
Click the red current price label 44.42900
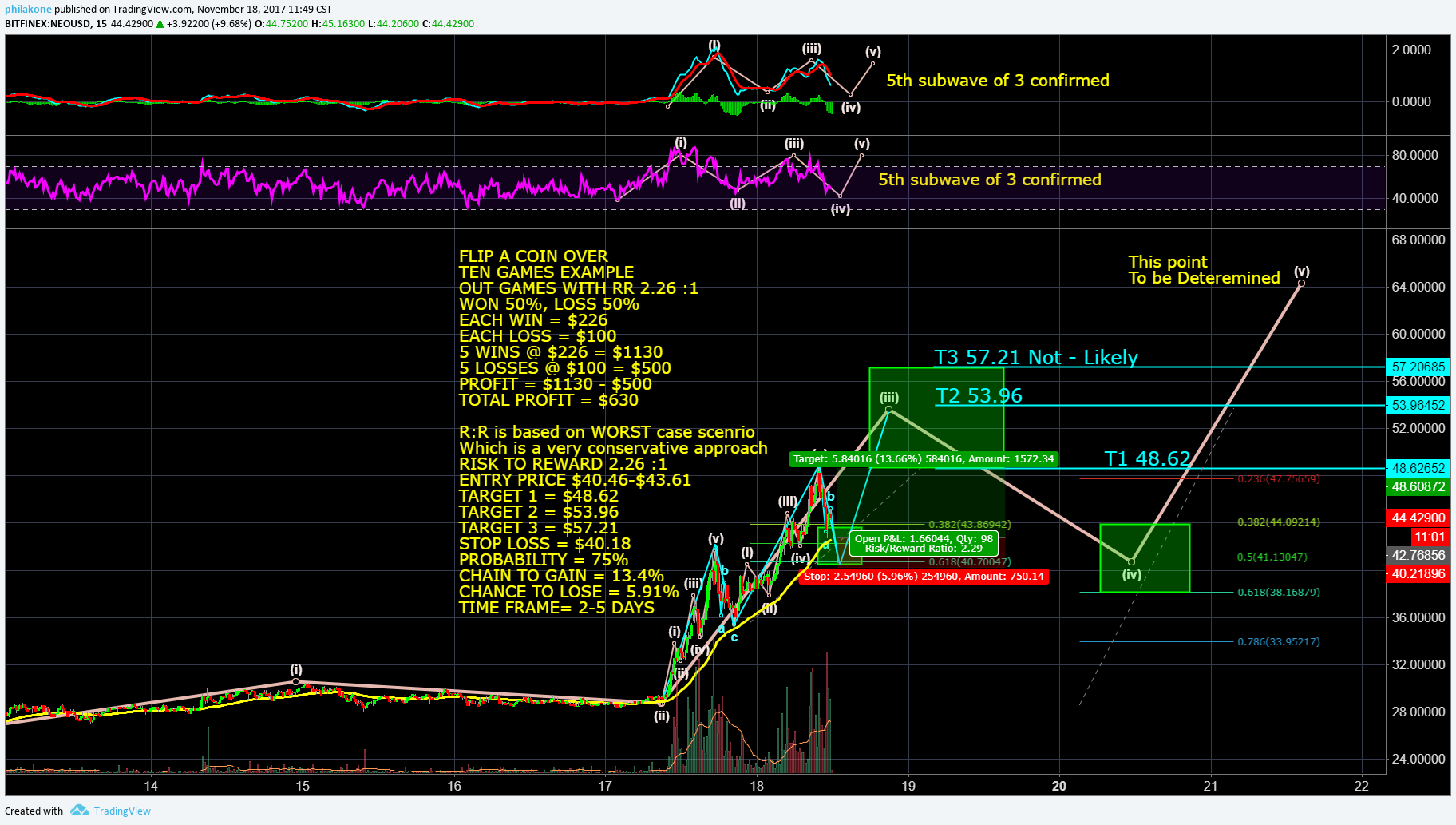point(1420,517)
